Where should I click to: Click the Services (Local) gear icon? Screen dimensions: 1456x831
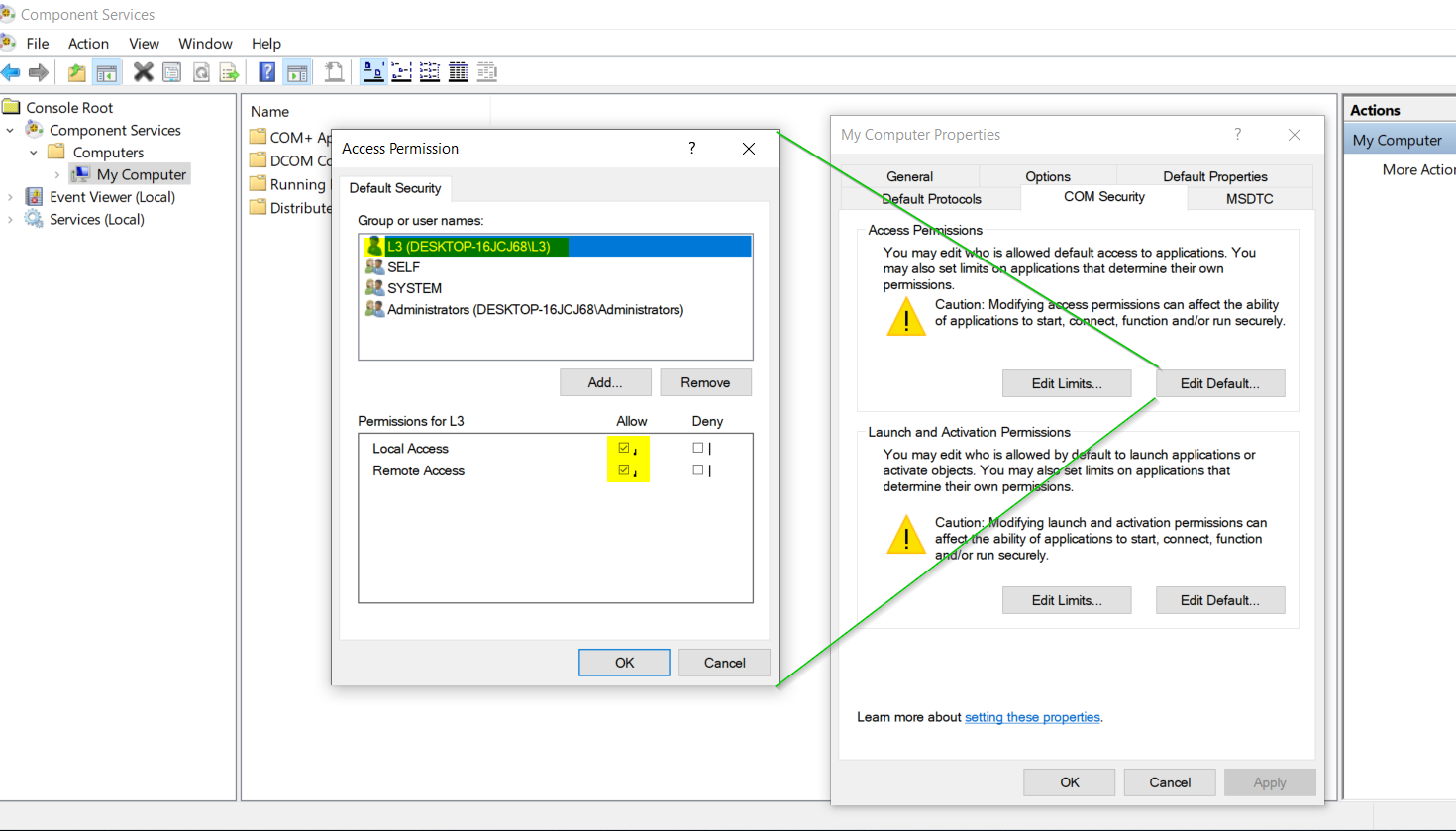coord(35,219)
